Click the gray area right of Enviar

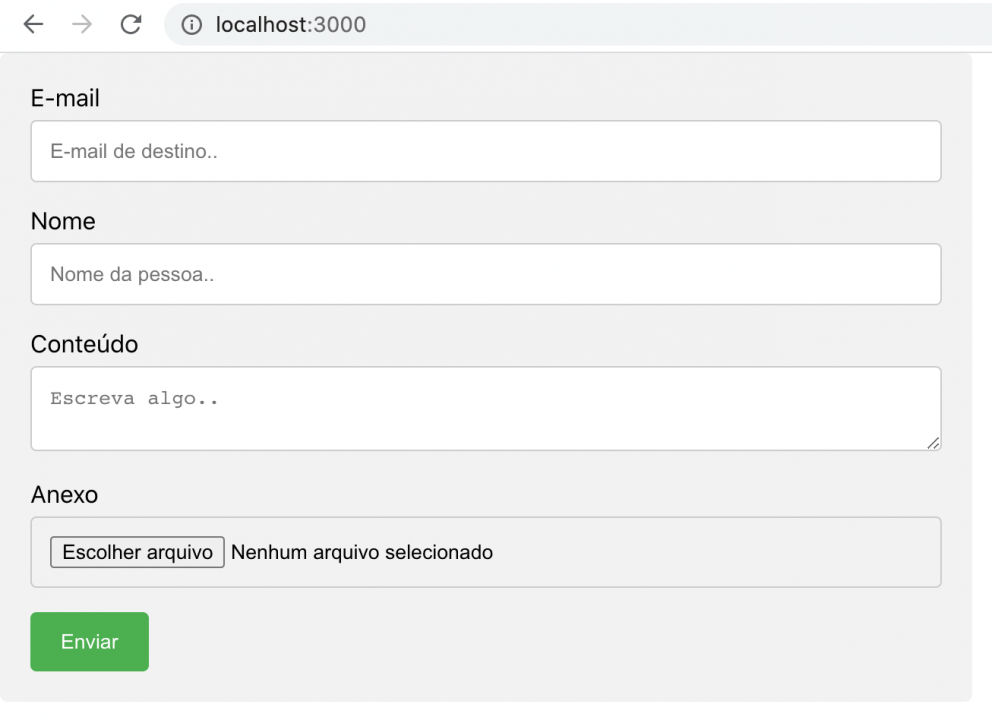[550, 642]
